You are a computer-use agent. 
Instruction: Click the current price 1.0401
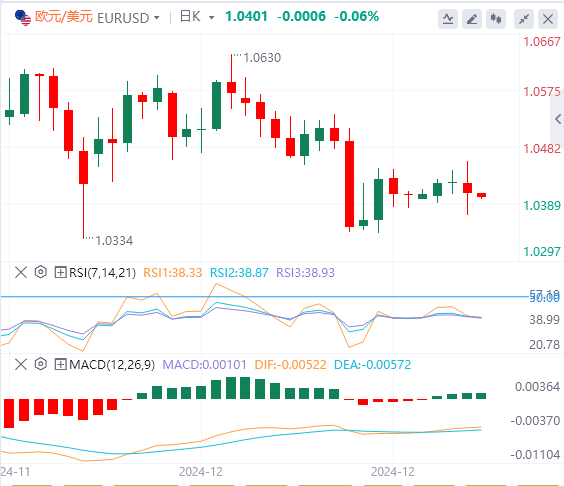[246, 17]
